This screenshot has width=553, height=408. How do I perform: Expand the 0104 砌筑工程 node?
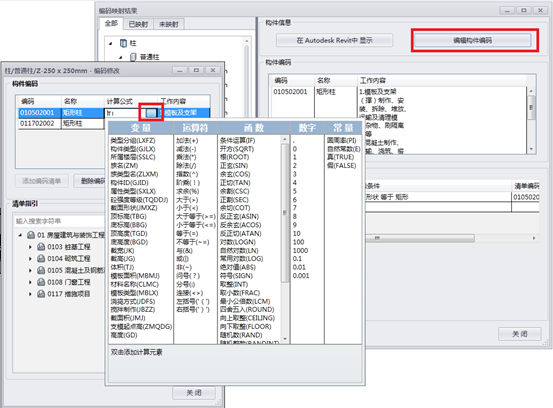click(30, 258)
